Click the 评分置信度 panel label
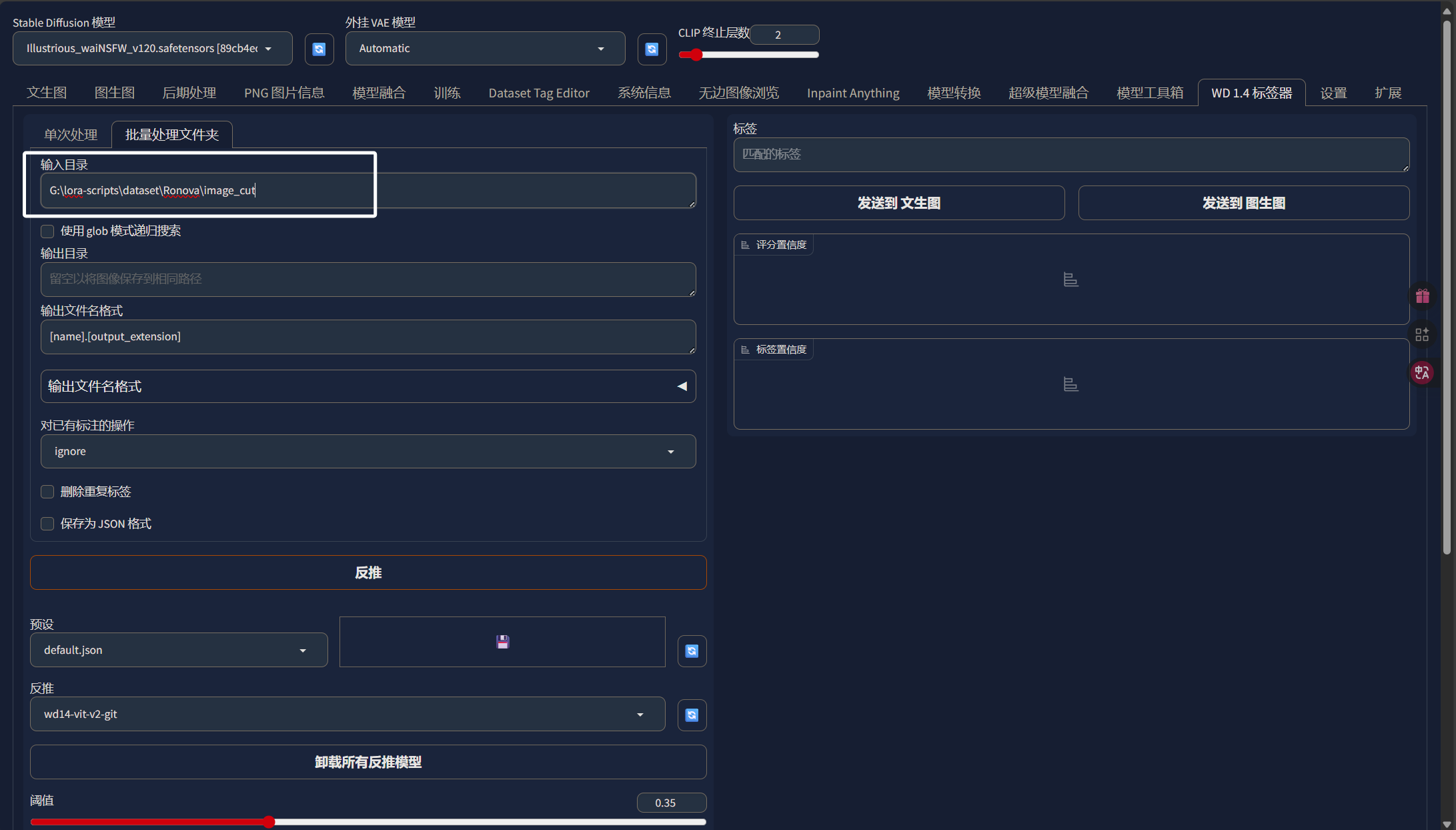The width and height of the screenshot is (1456, 830). pyautogui.click(x=774, y=245)
